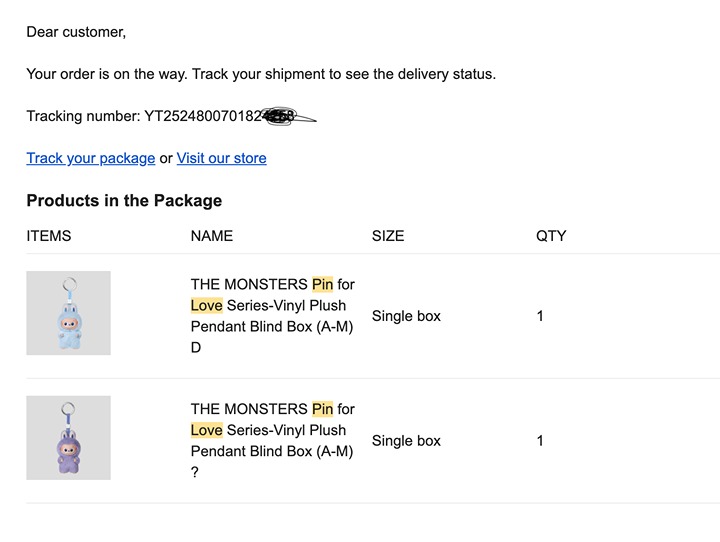The image size is (720, 542).
Task: Click the quantity value for the blue pendant
Action: (x=540, y=316)
